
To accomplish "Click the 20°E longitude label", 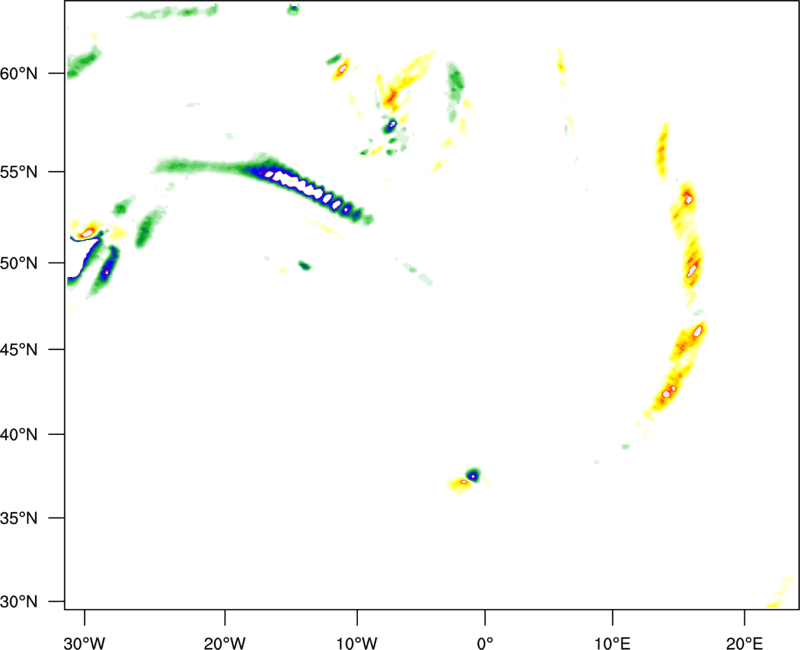I will [744, 643].
